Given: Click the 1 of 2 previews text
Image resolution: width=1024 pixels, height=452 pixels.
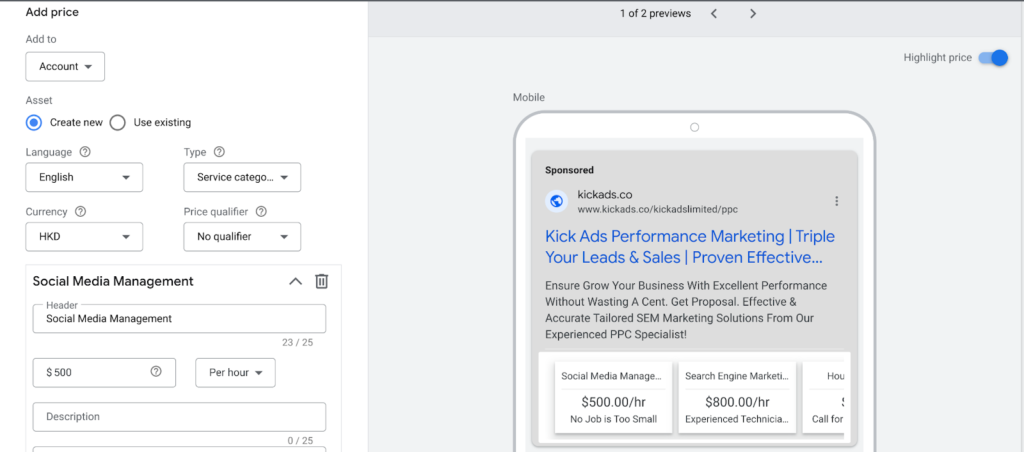Looking at the screenshot, I should 656,14.
